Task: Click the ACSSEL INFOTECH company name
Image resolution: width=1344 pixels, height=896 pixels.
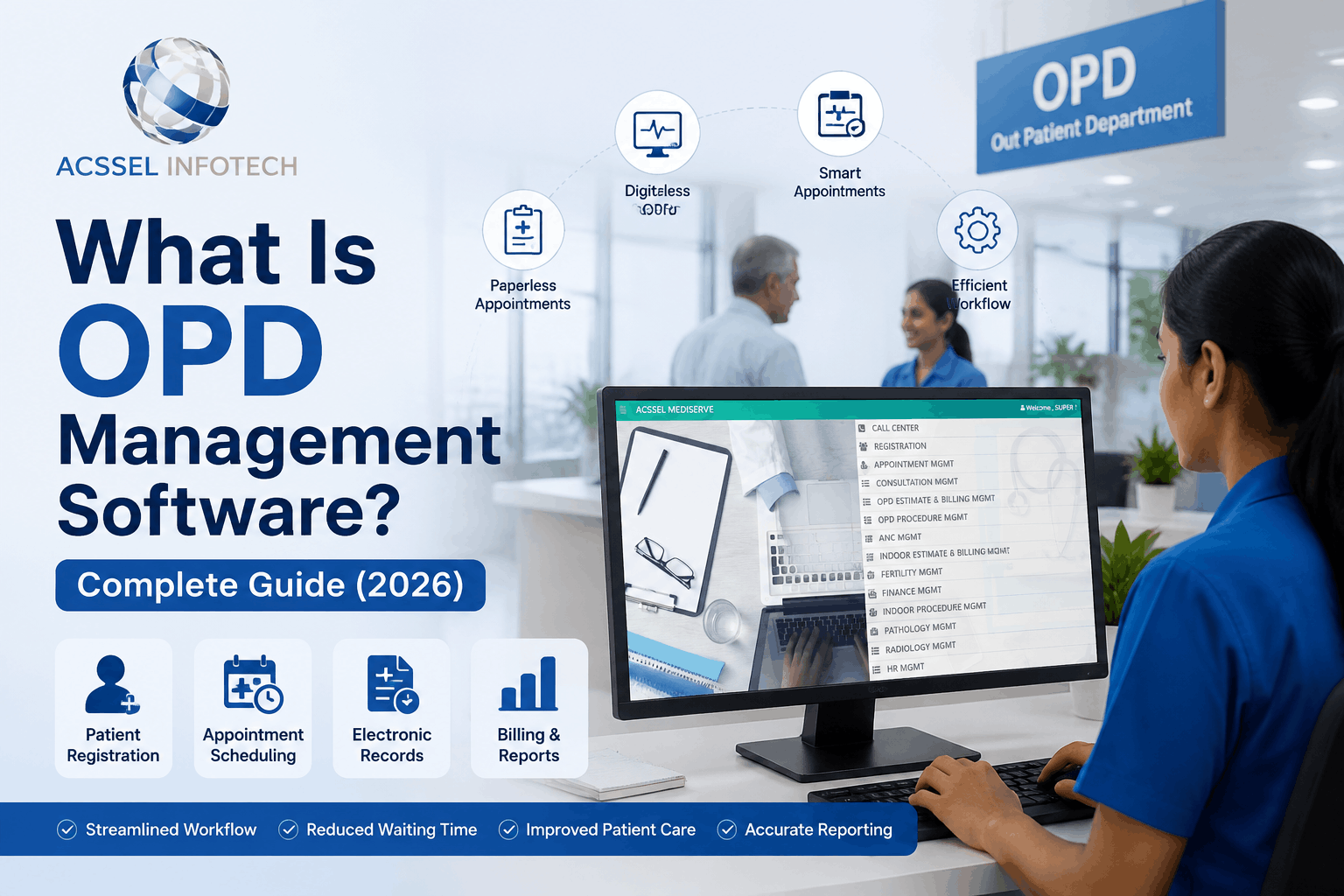Action: 177,166
